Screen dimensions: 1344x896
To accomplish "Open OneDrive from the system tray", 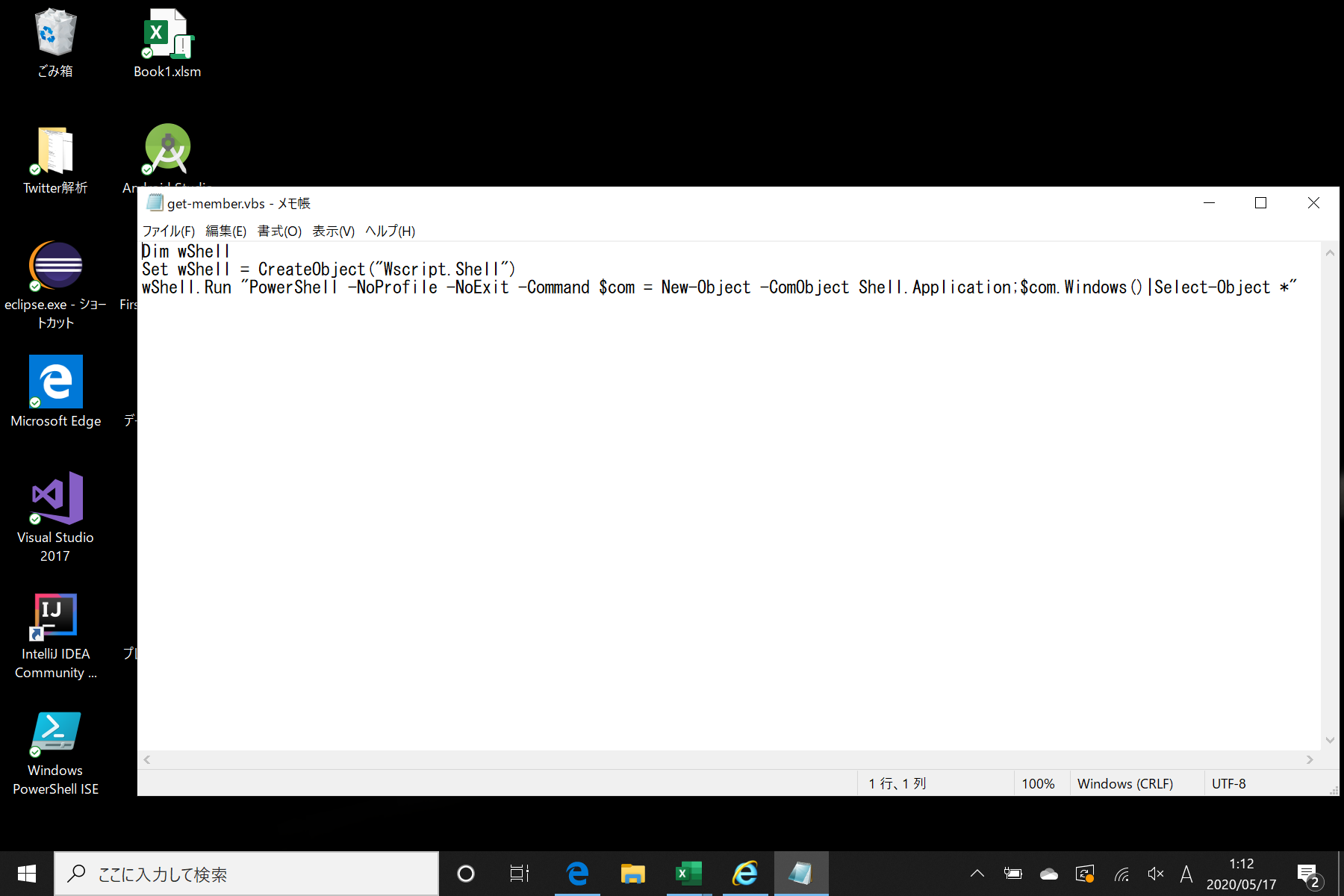I will click(1048, 873).
